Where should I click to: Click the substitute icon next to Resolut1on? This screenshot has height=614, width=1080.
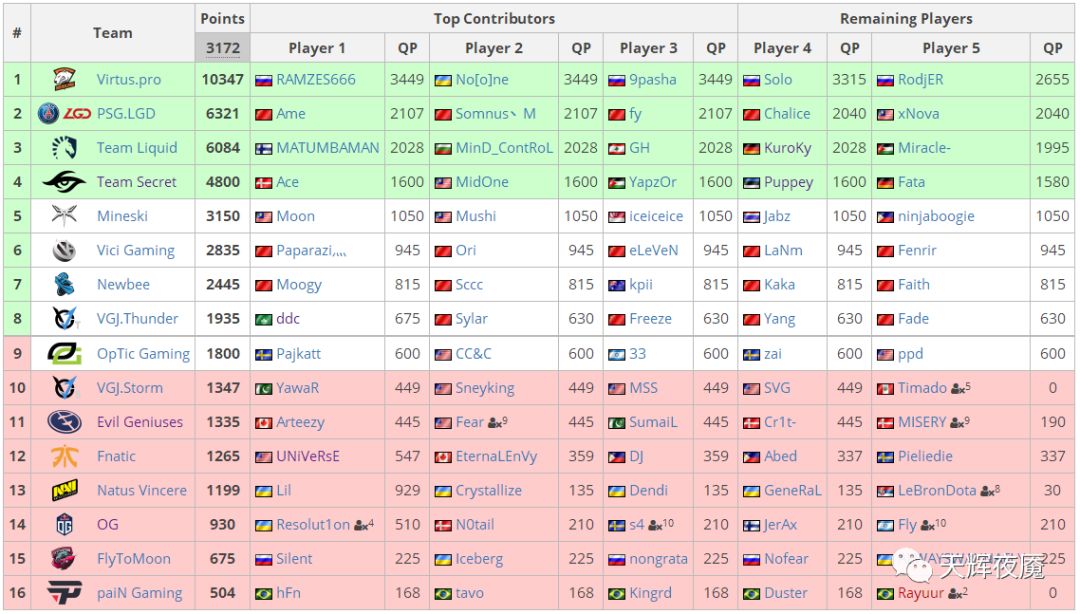363,525
